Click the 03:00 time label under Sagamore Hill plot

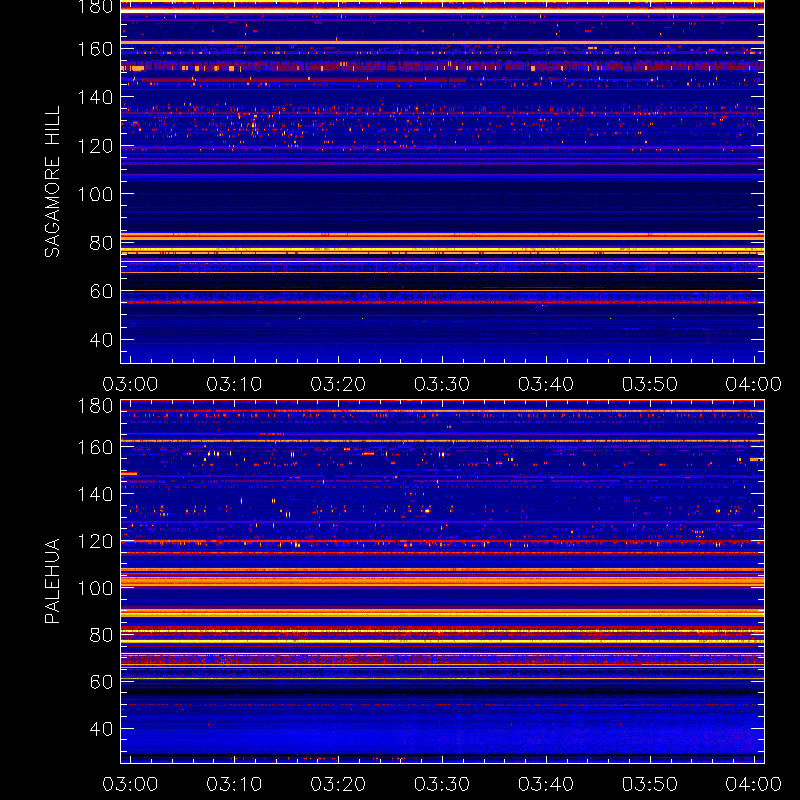tap(130, 384)
